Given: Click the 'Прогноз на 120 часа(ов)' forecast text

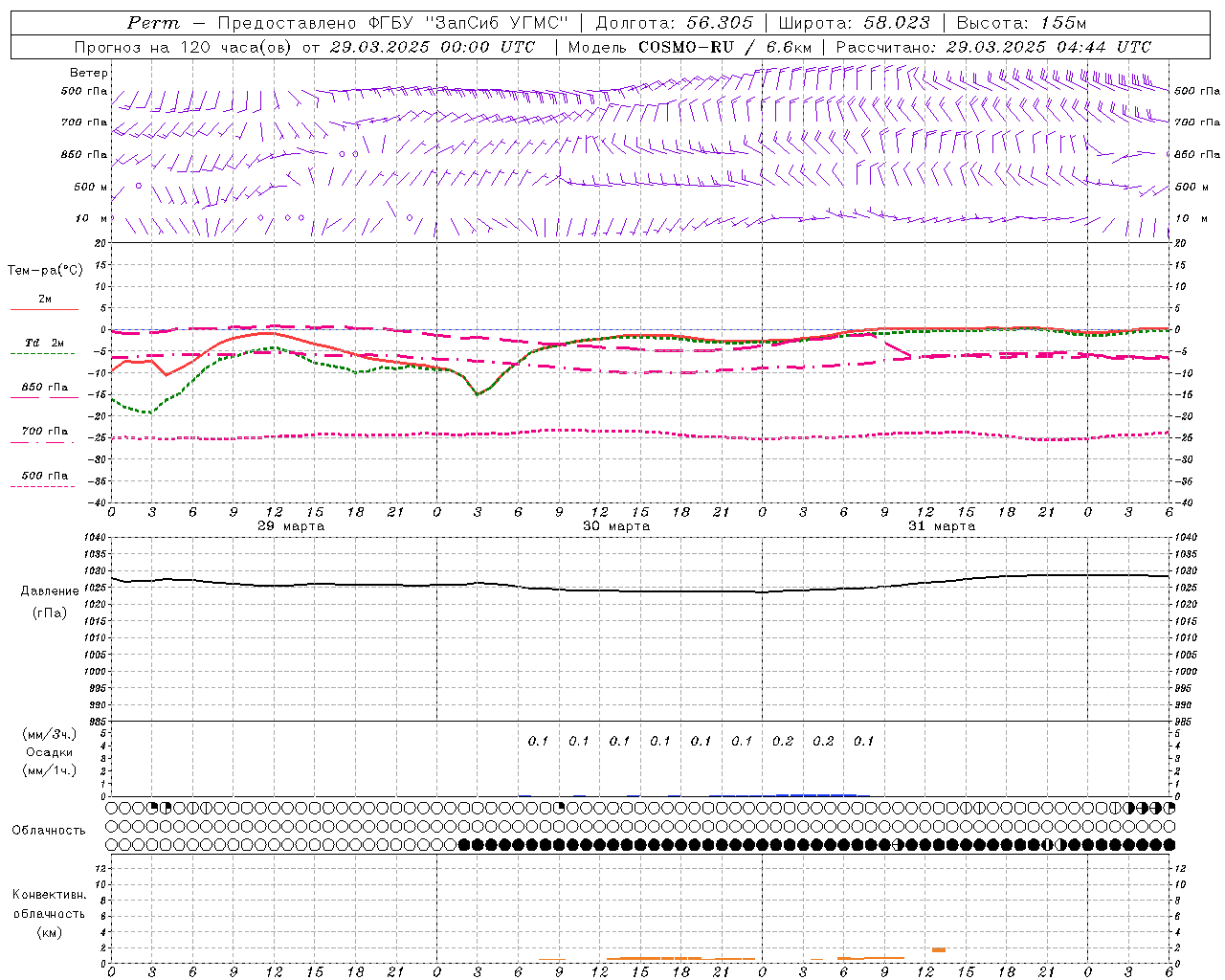Looking at the screenshot, I should [x=184, y=47].
